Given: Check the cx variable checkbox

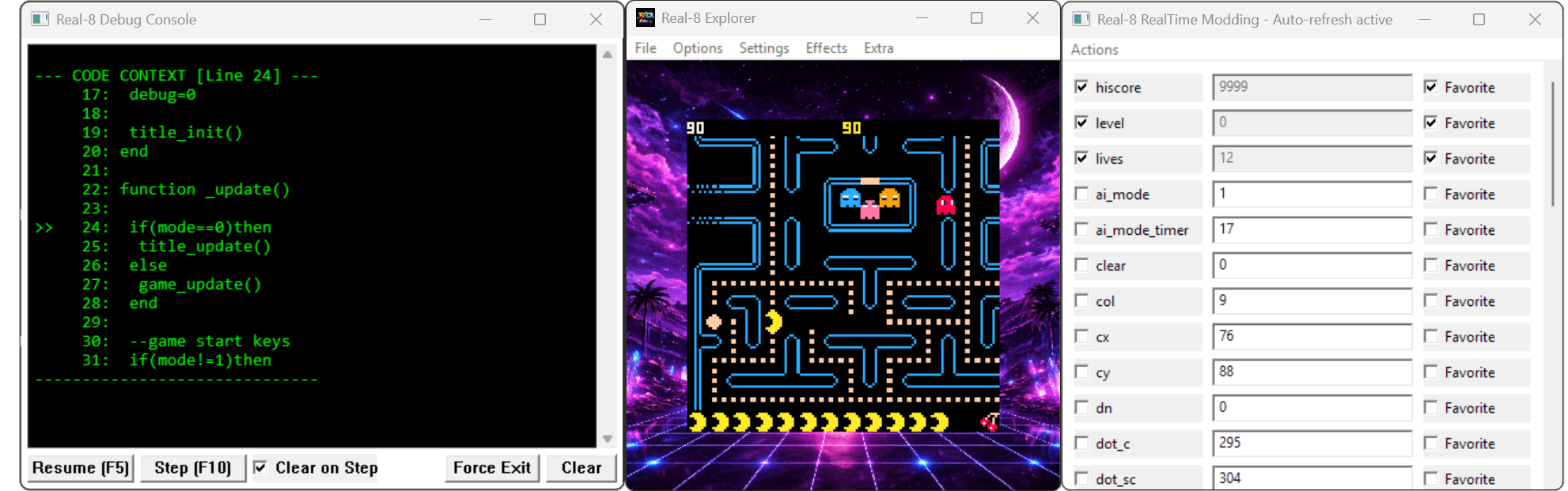Looking at the screenshot, I should pyautogui.click(x=1081, y=336).
